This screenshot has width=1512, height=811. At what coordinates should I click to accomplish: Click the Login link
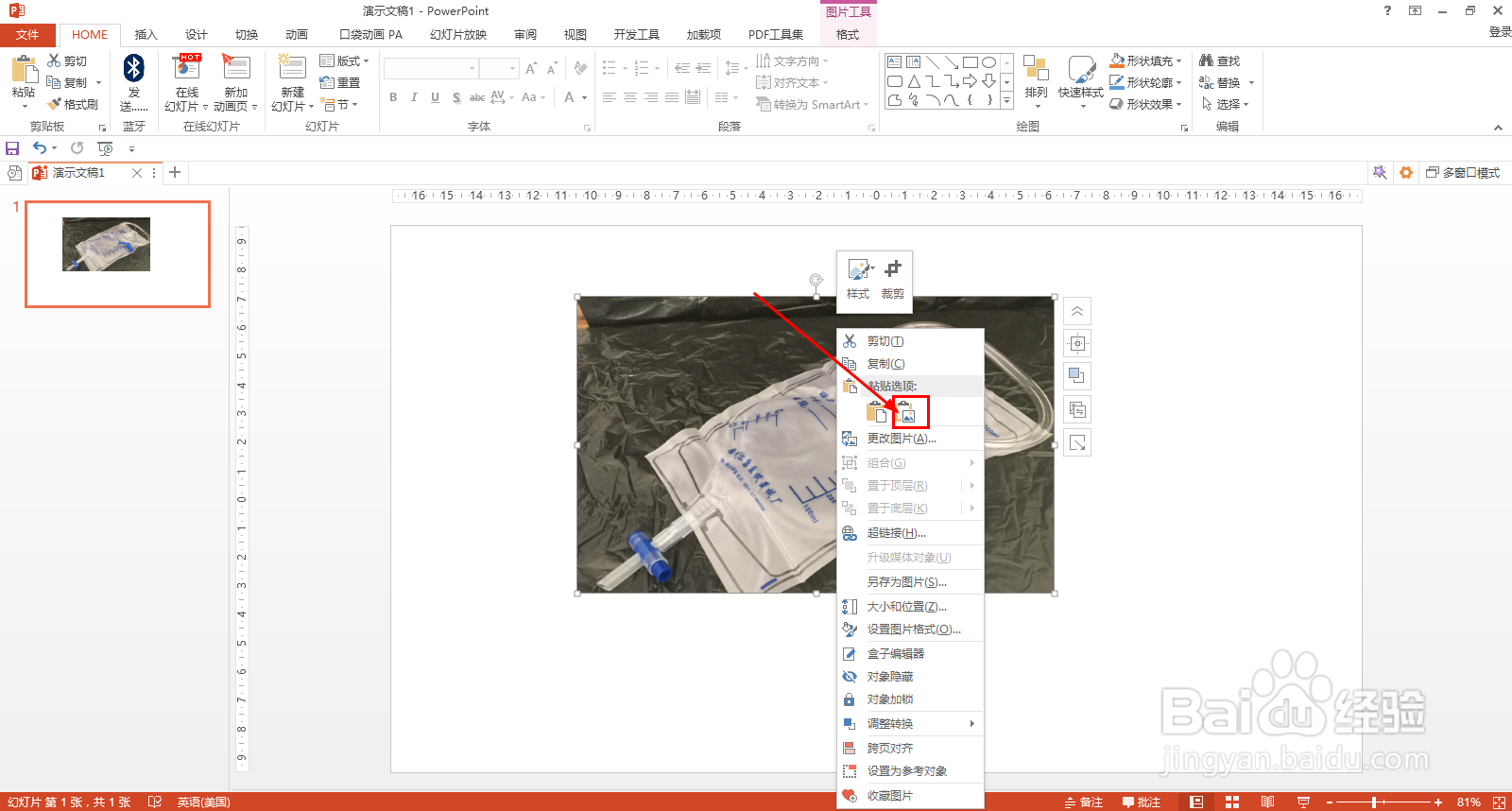click(x=1500, y=32)
